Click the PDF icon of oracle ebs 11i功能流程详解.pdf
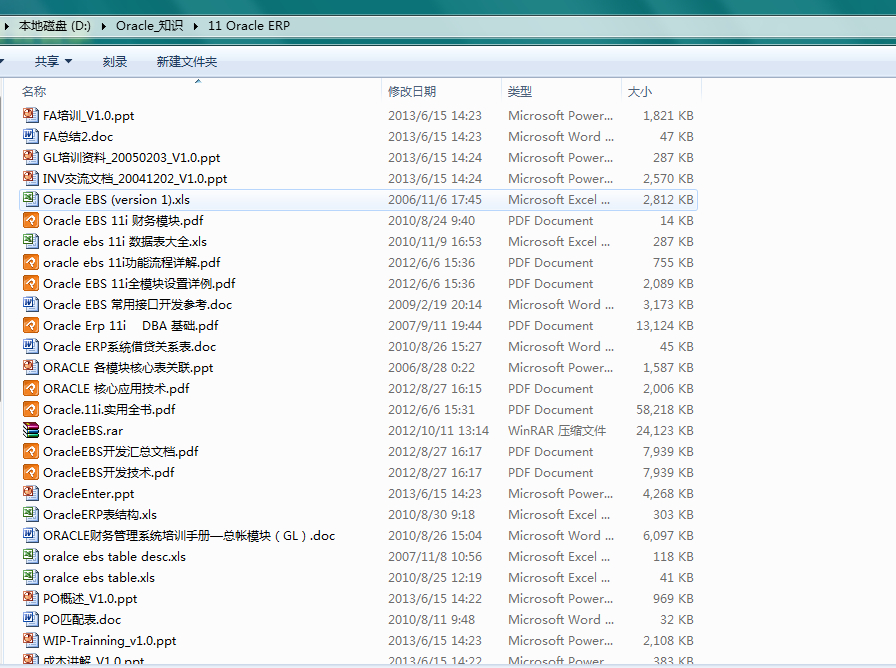Image resolution: width=896 pixels, height=668 pixels. [x=30, y=262]
